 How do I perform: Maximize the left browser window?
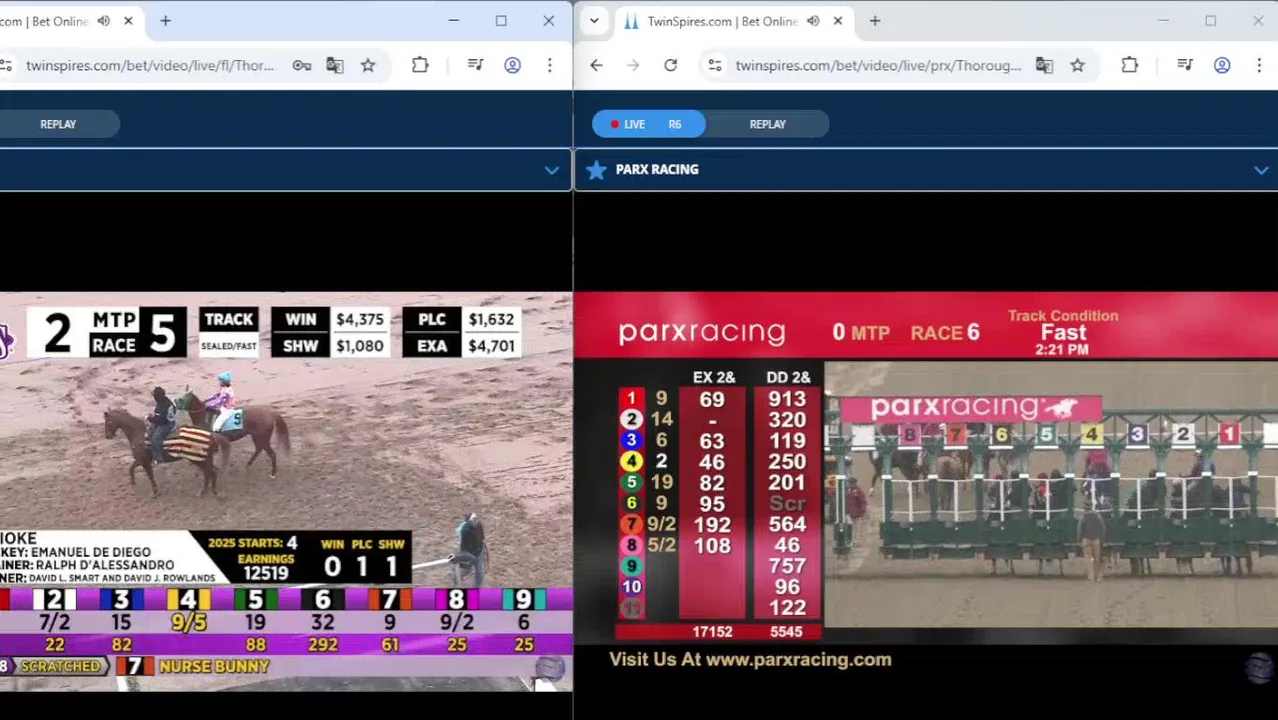[x=501, y=21]
